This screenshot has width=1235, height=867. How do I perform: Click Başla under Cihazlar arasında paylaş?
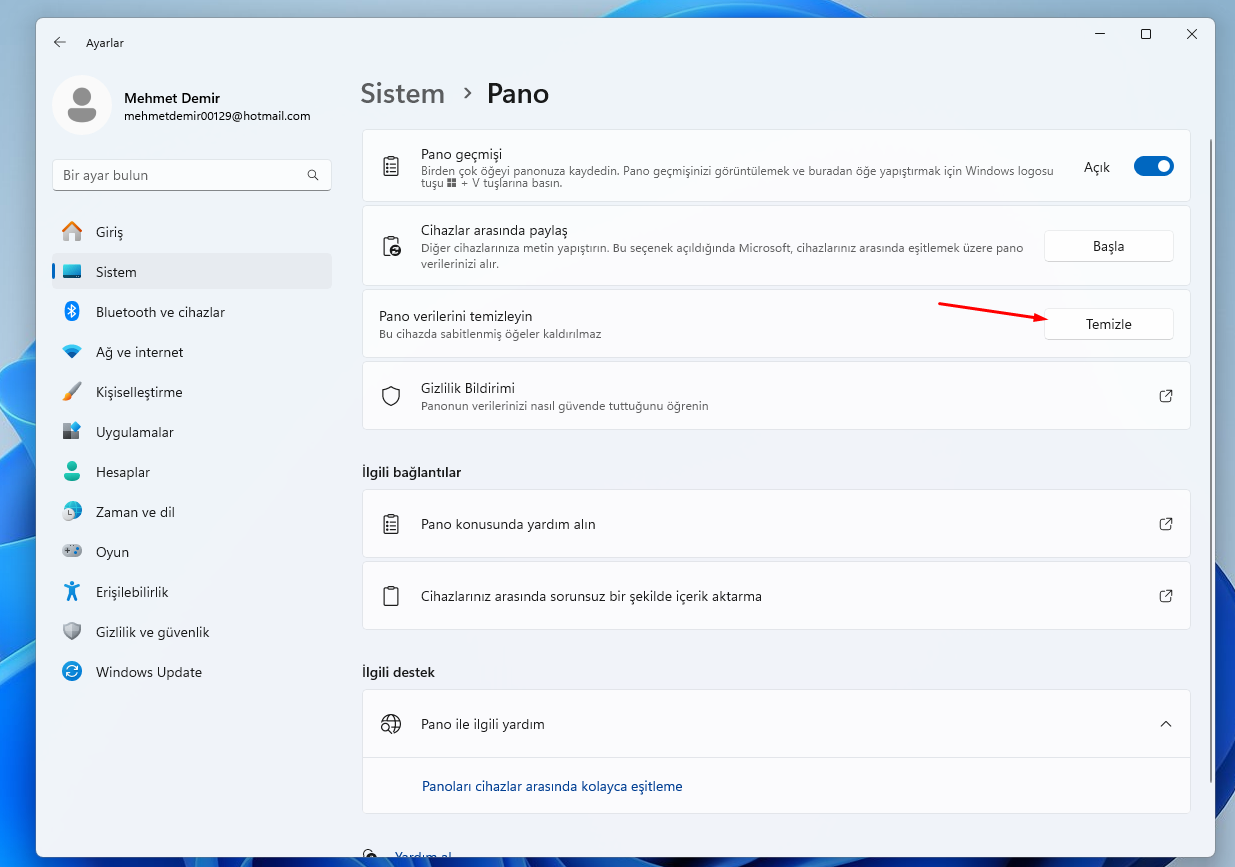click(x=1108, y=245)
